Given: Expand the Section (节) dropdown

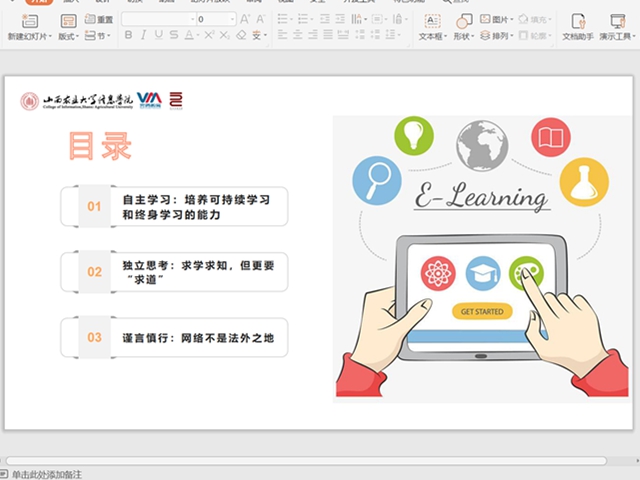Looking at the screenshot, I should [98, 36].
